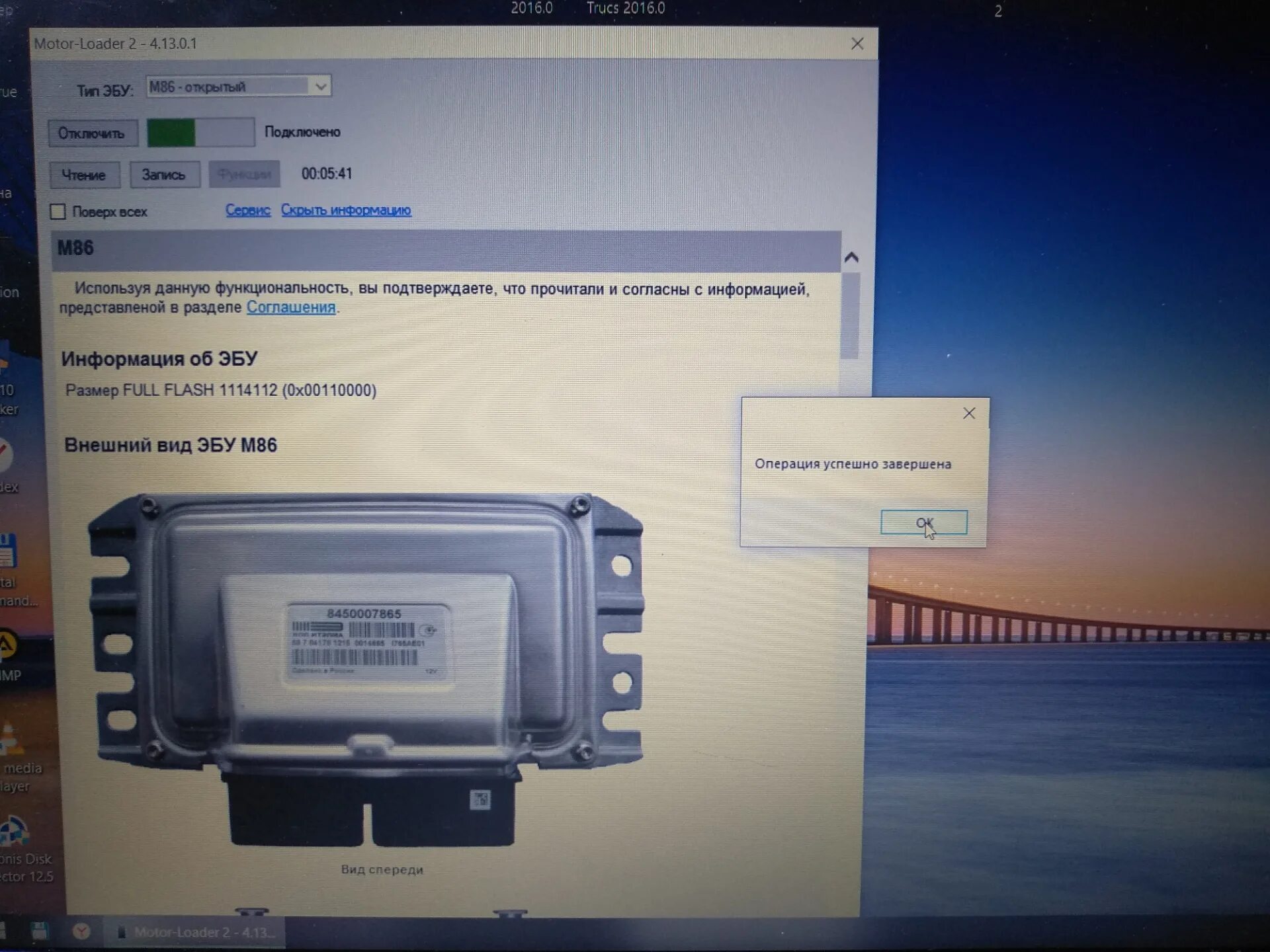The height and width of the screenshot is (952, 1270).
Task: Click the floppy disk taskbar icon
Action: point(40,932)
